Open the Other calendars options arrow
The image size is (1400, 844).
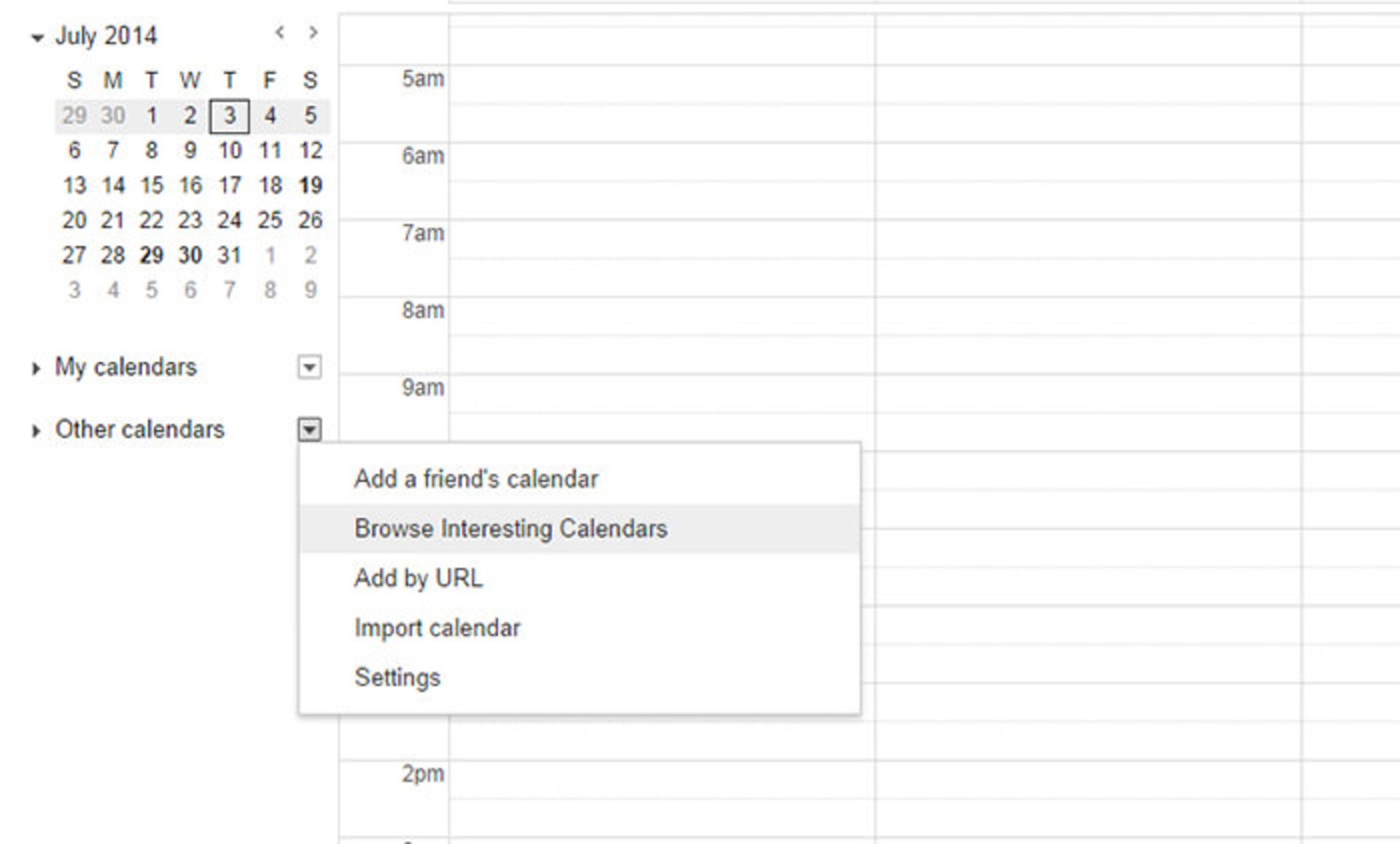[309, 430]
